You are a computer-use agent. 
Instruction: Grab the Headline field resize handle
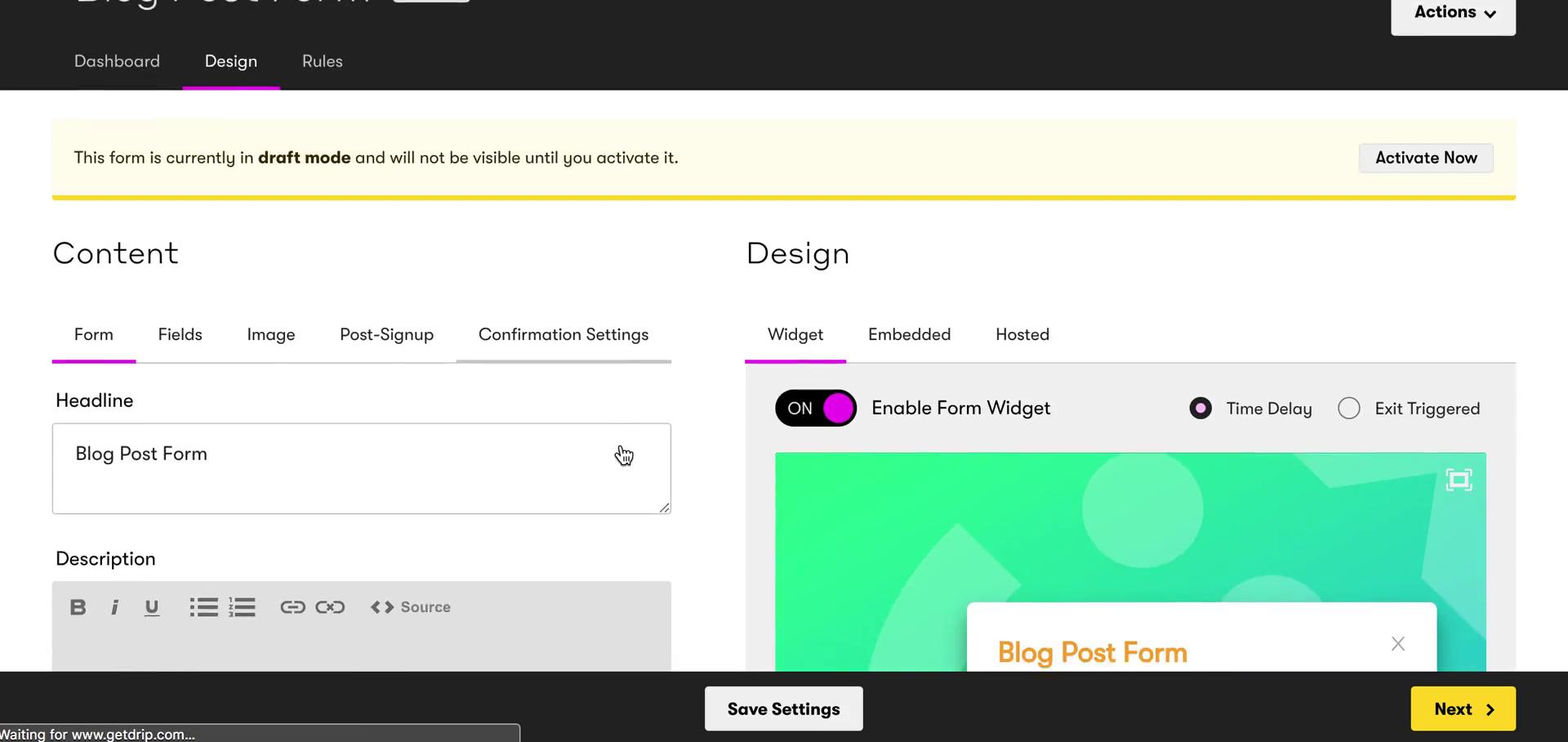coord(665,507)
